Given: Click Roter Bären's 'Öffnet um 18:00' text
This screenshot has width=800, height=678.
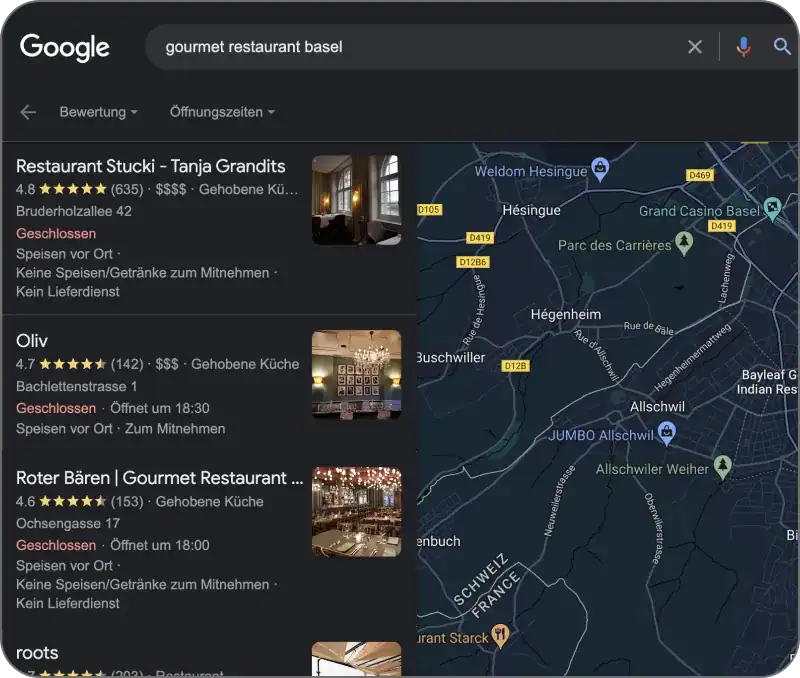Looking at the screenshot, I should [160, 545].
